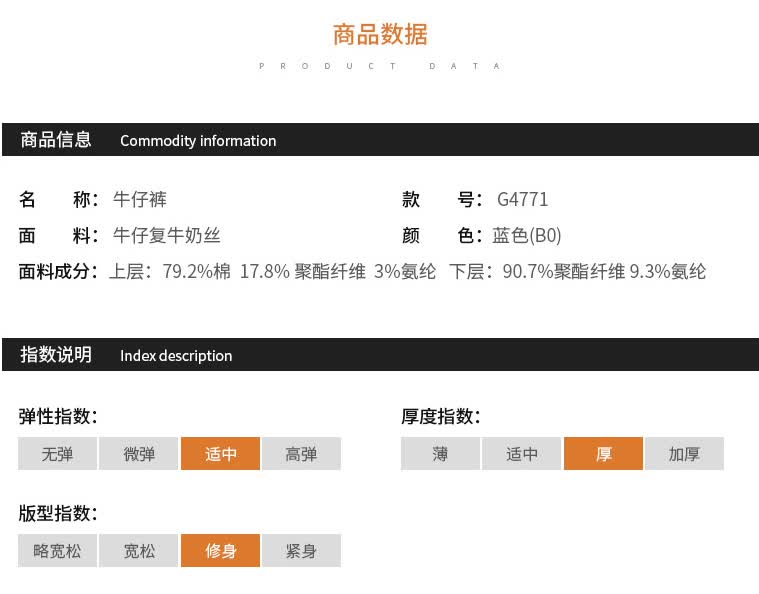Click the fabric value 牛仔复牛奶丝

[167, 236]
